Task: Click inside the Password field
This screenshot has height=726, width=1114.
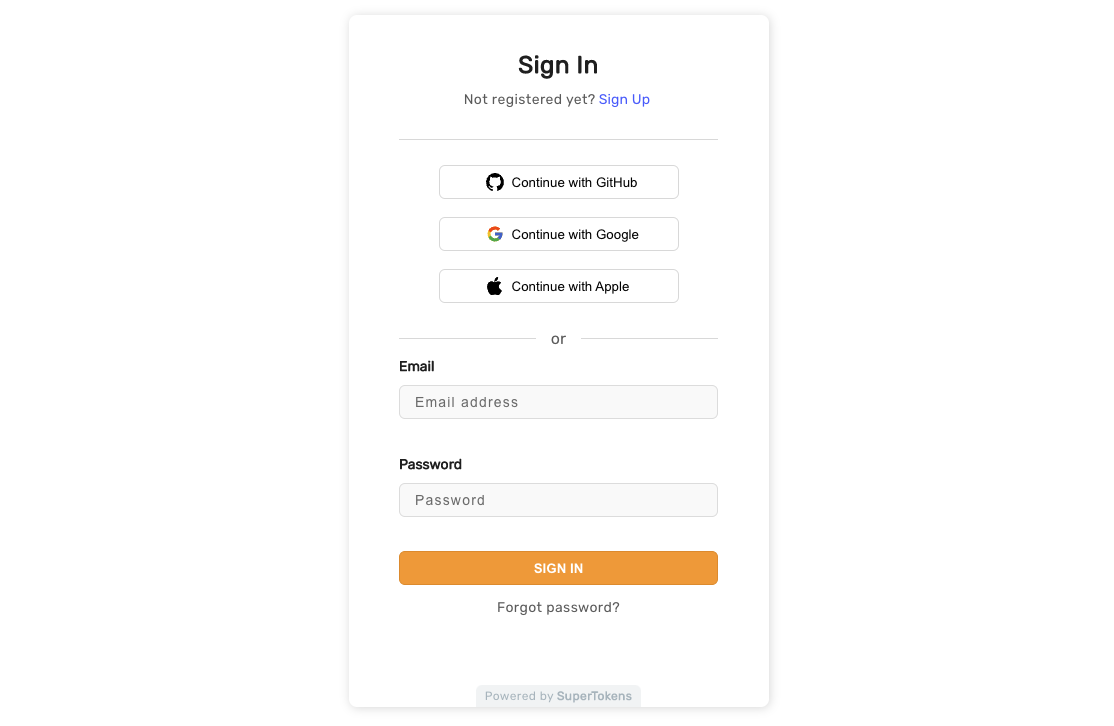Action: pyautogui.click(x=558, y=500)
